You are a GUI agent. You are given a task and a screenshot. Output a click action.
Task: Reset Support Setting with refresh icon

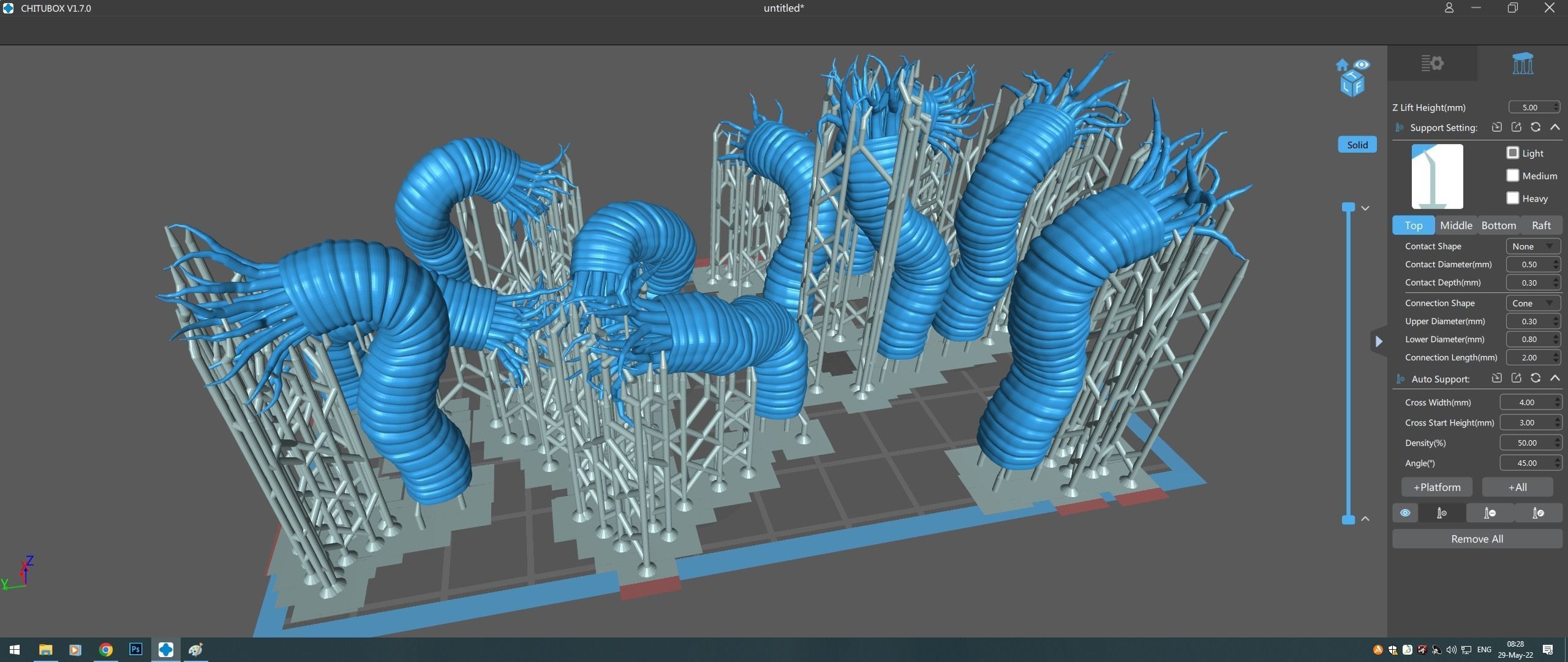click(x=1535, y=127)
